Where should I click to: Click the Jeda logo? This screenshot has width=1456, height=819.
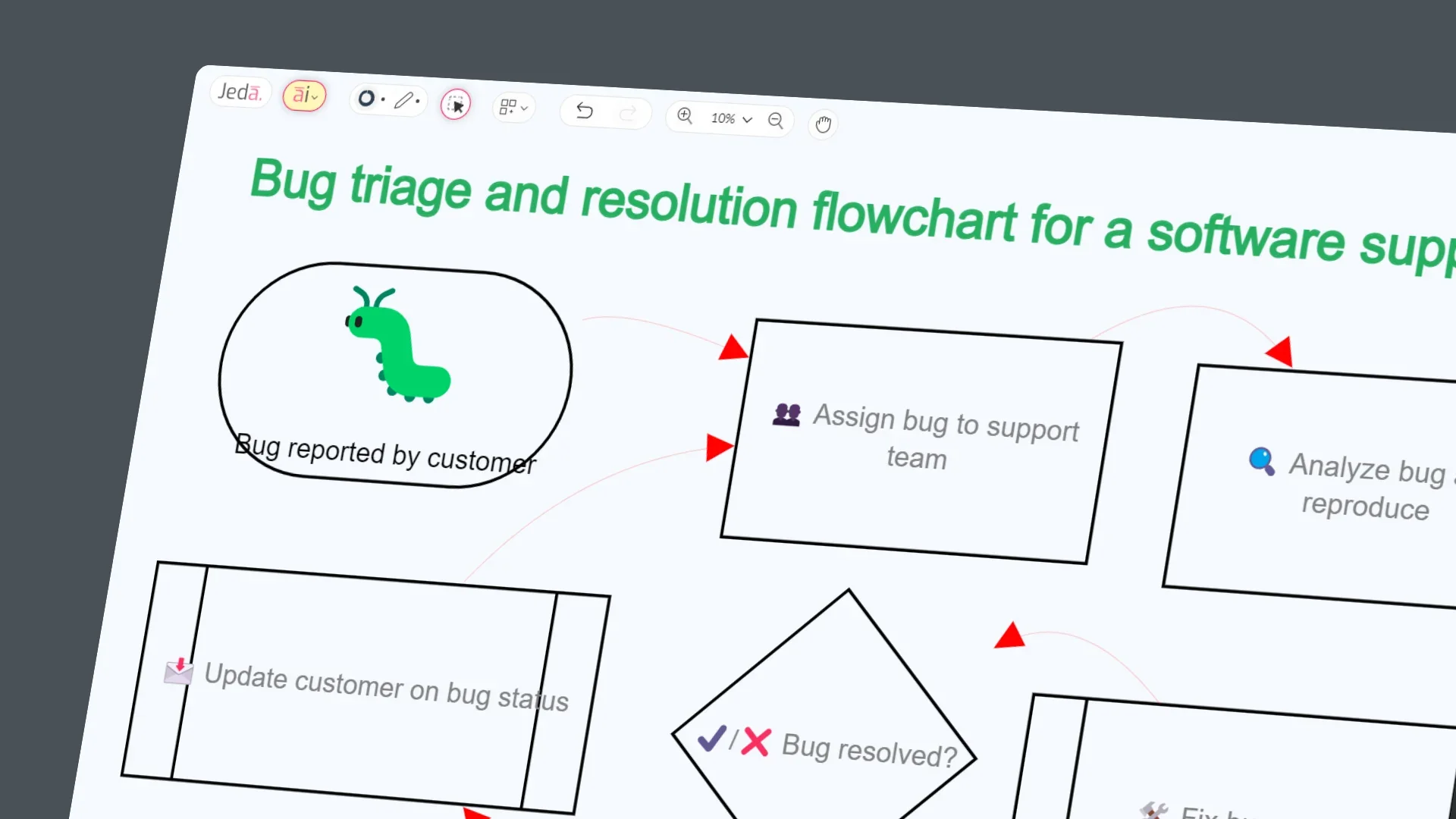click(x=240, y=92)
